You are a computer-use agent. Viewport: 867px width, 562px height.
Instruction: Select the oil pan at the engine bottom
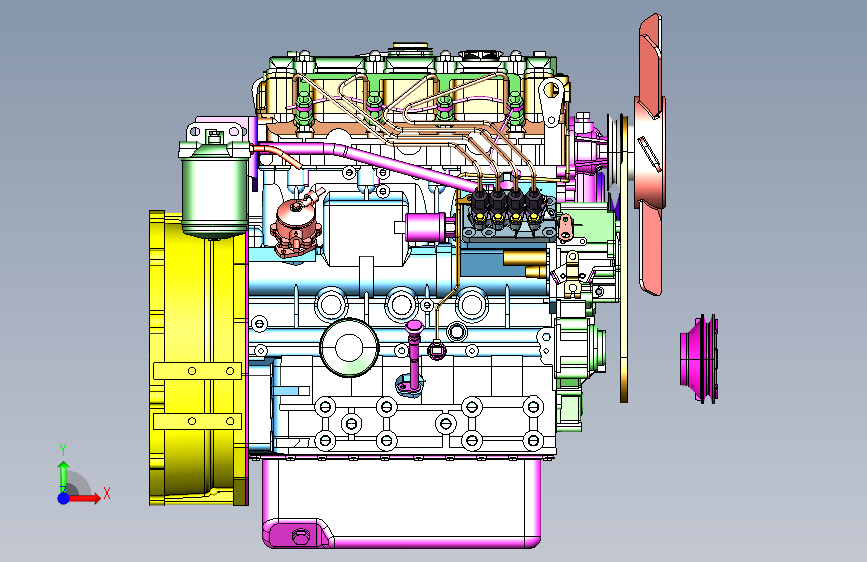(401, 502)
